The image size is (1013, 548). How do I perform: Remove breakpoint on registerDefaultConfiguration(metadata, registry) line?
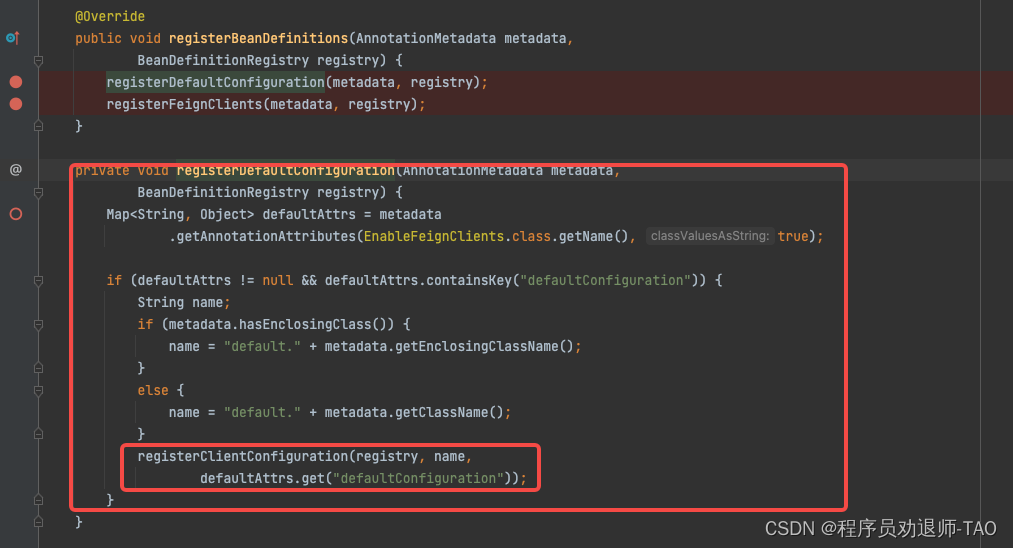point(16,82)
